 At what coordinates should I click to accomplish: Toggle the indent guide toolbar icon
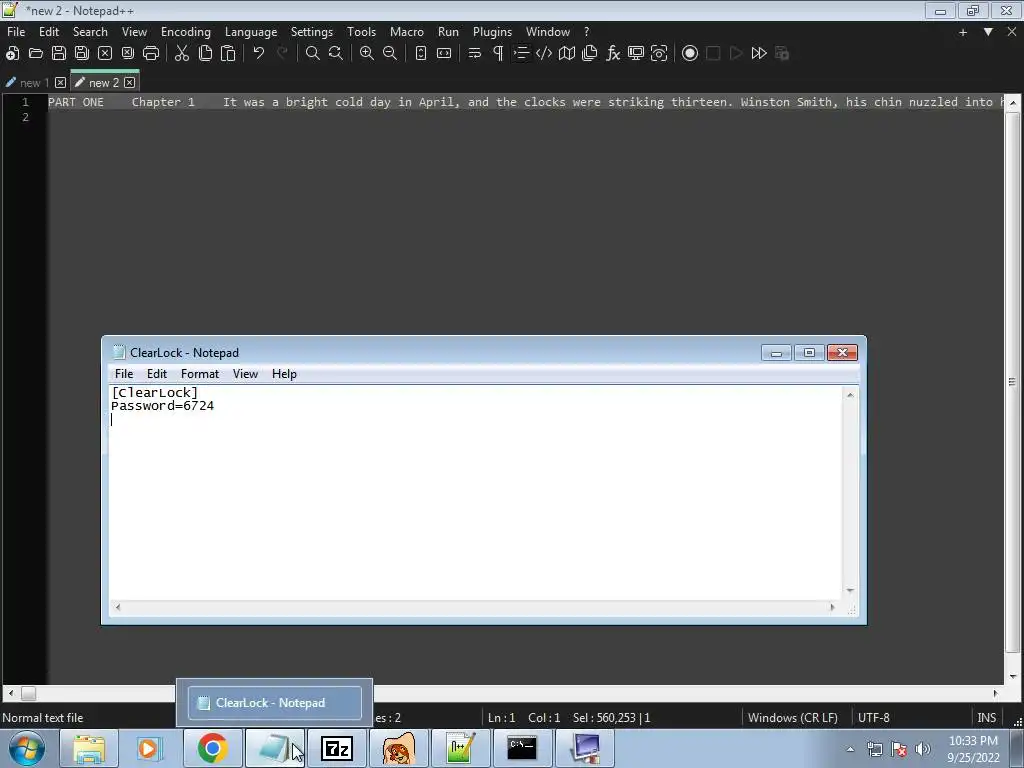click(521, 54)
